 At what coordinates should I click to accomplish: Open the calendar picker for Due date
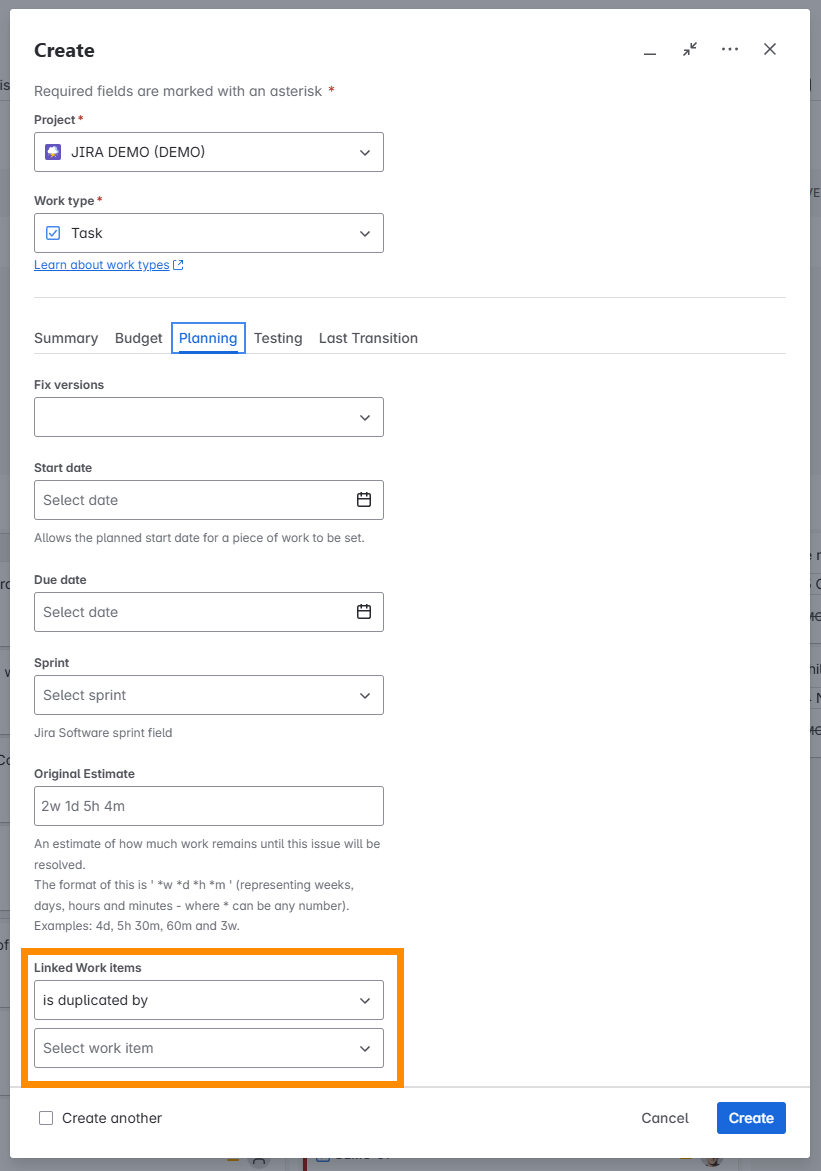point(364,611)
